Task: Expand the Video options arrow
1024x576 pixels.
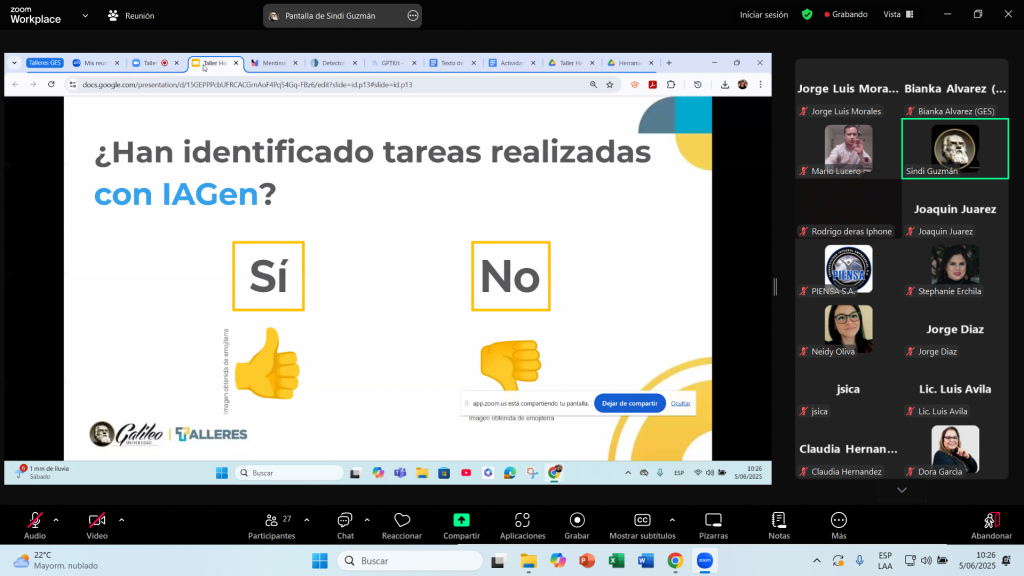Action: tap(122, 520)
